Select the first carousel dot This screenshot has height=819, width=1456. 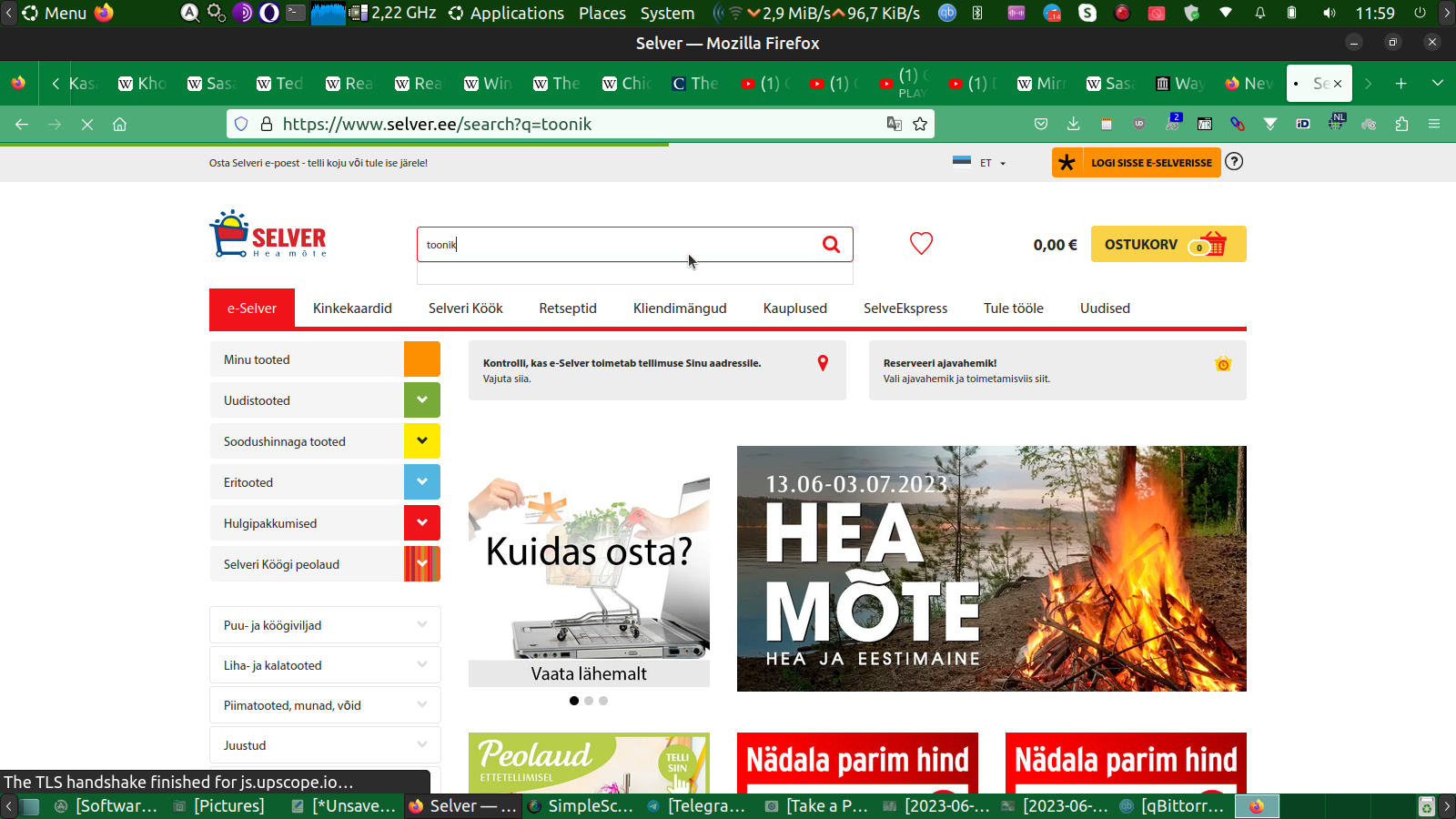(573, 701)
